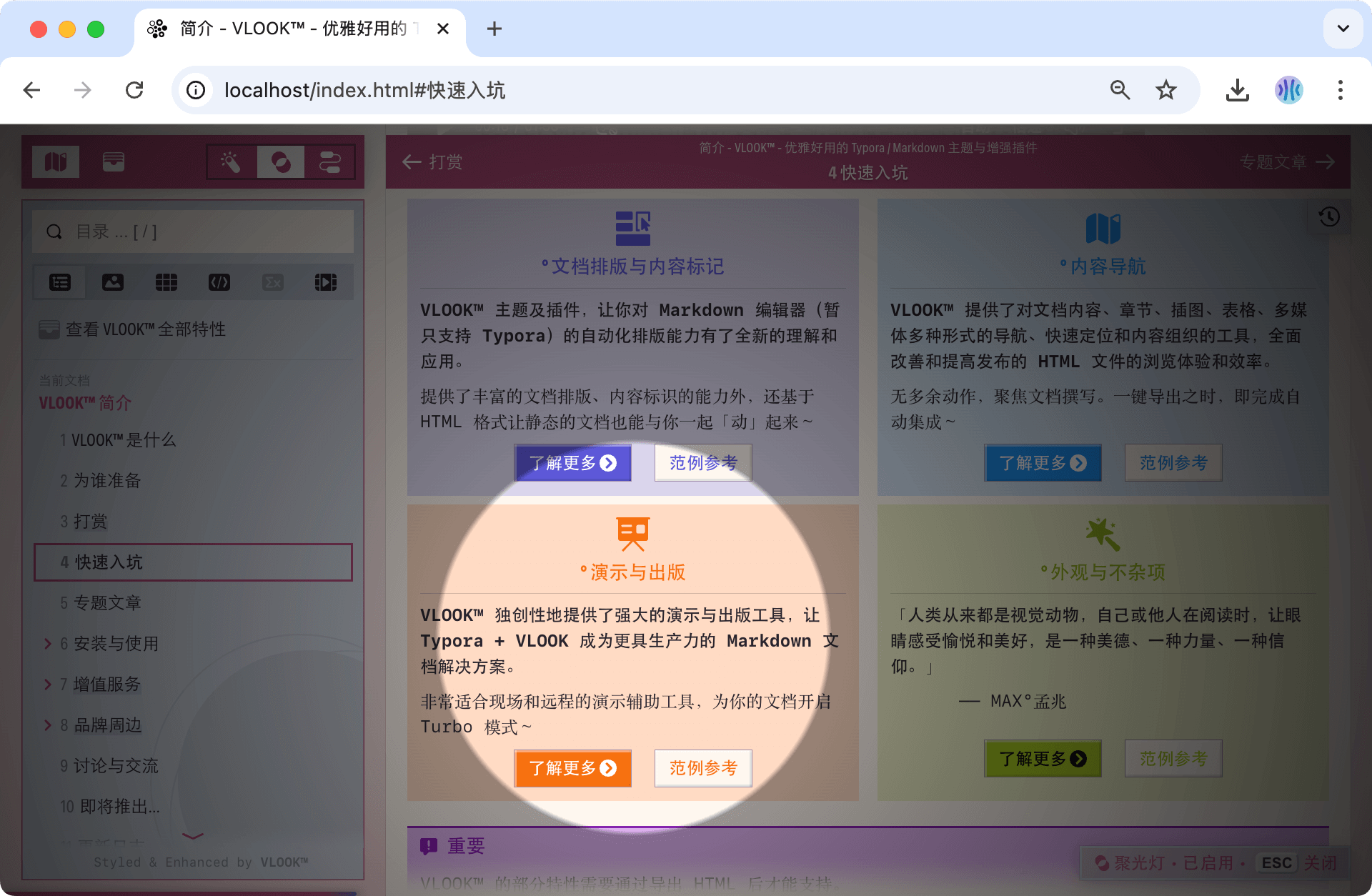Click 了解更多 in the orange 演示与出版 card
This screenshot has width=1372, height=896.
[x=572, y=768]
